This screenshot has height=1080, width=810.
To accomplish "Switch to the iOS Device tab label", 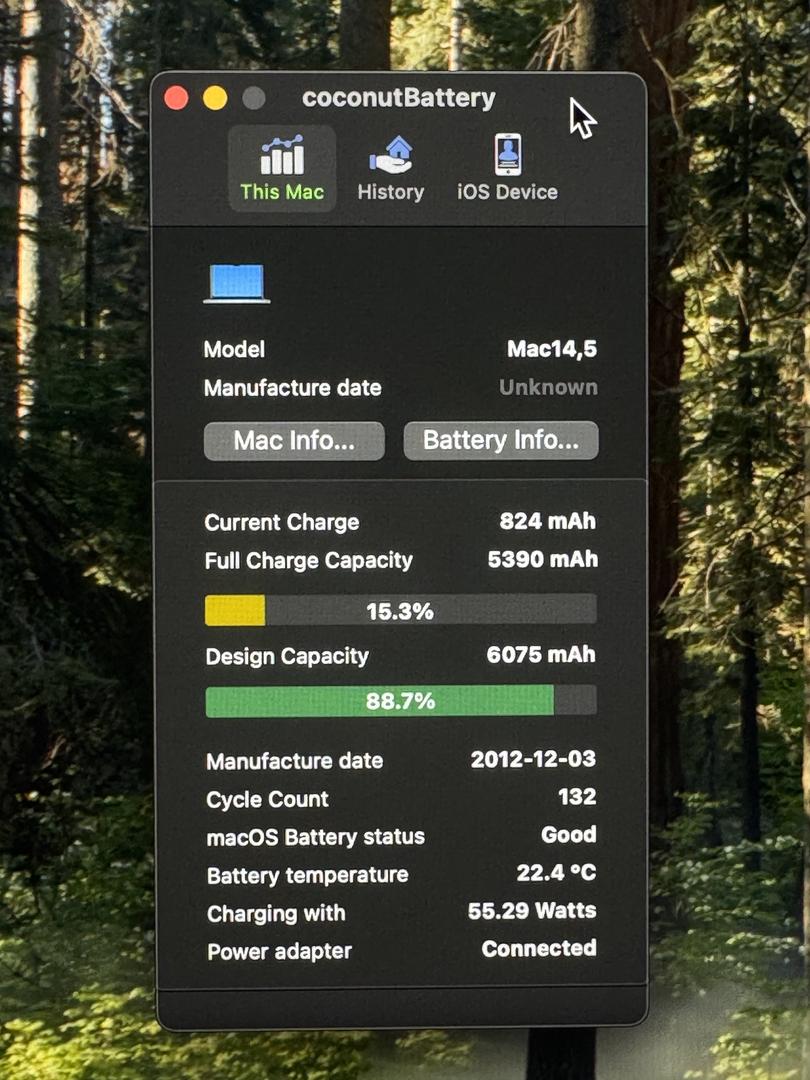I will pos(508,191).
